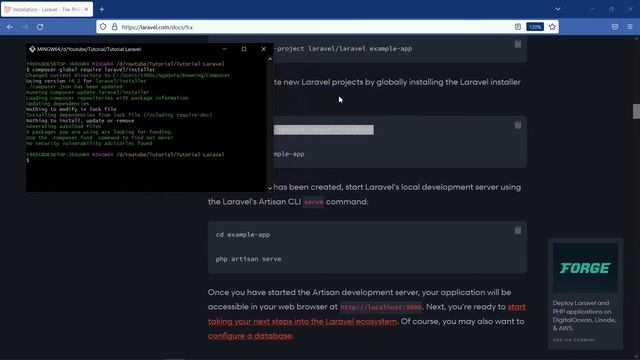
Task: Close the Installation - Laravel tab
Action: [86, 9]
